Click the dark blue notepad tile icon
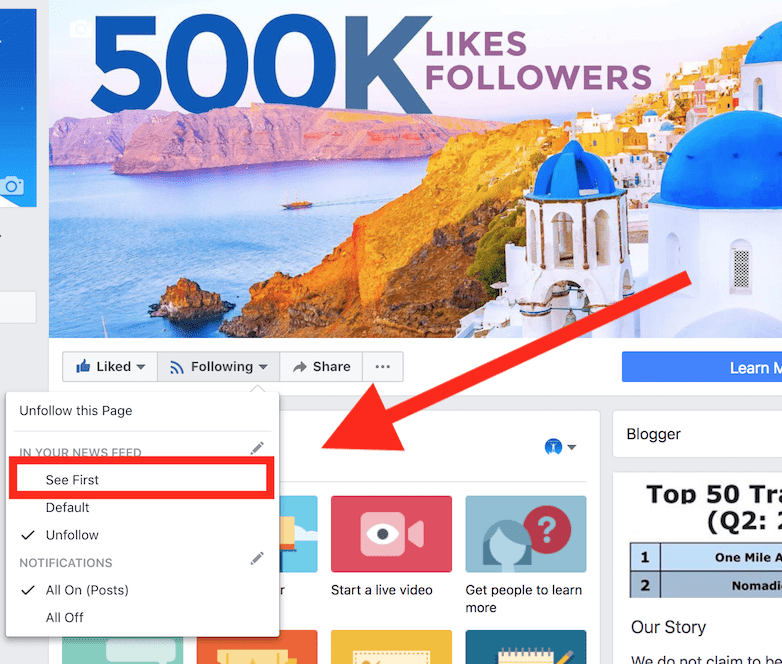Screen dimensions: 782x664 click(x=525, y=646)
